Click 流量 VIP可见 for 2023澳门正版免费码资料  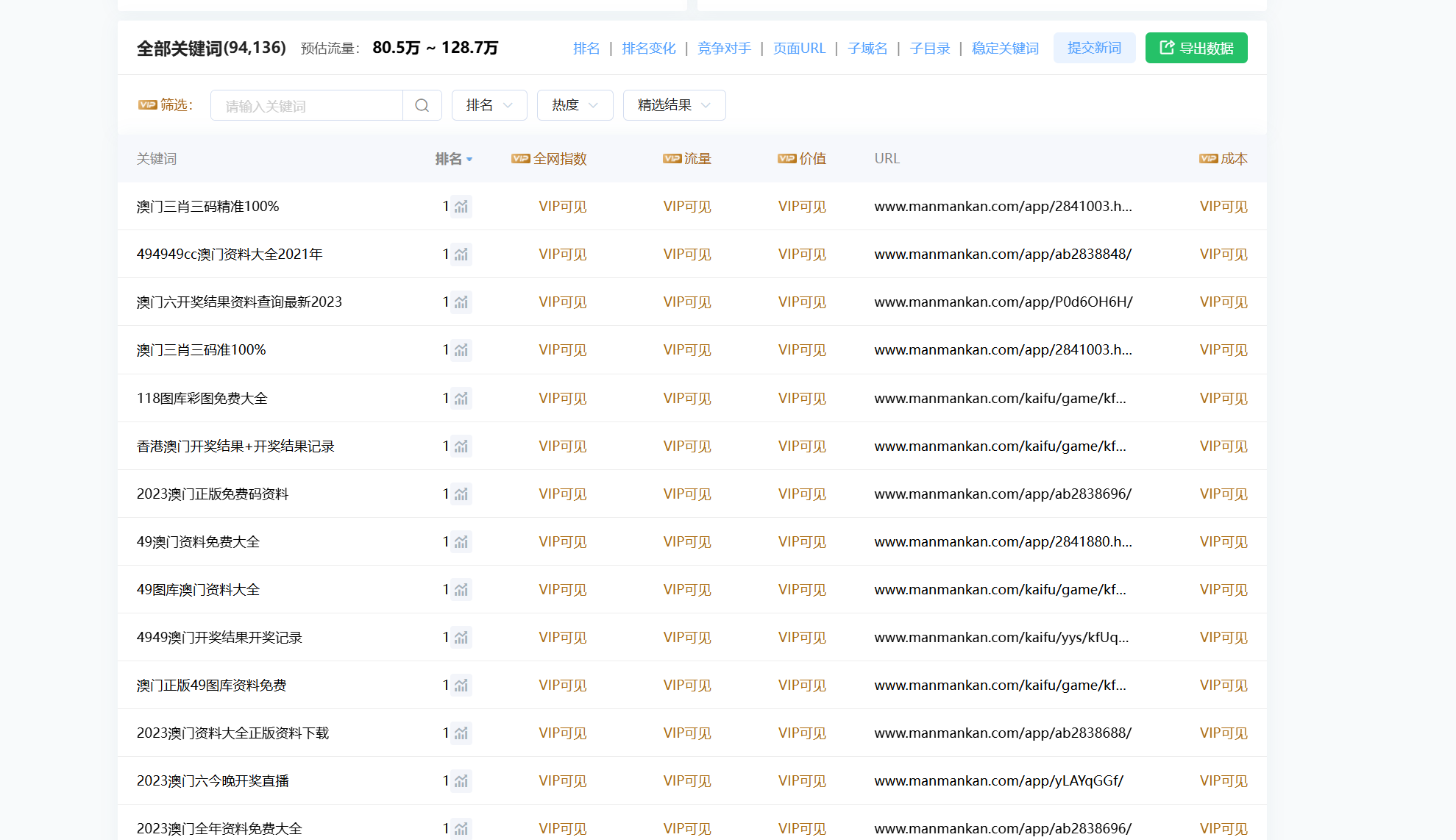point(687,494)
